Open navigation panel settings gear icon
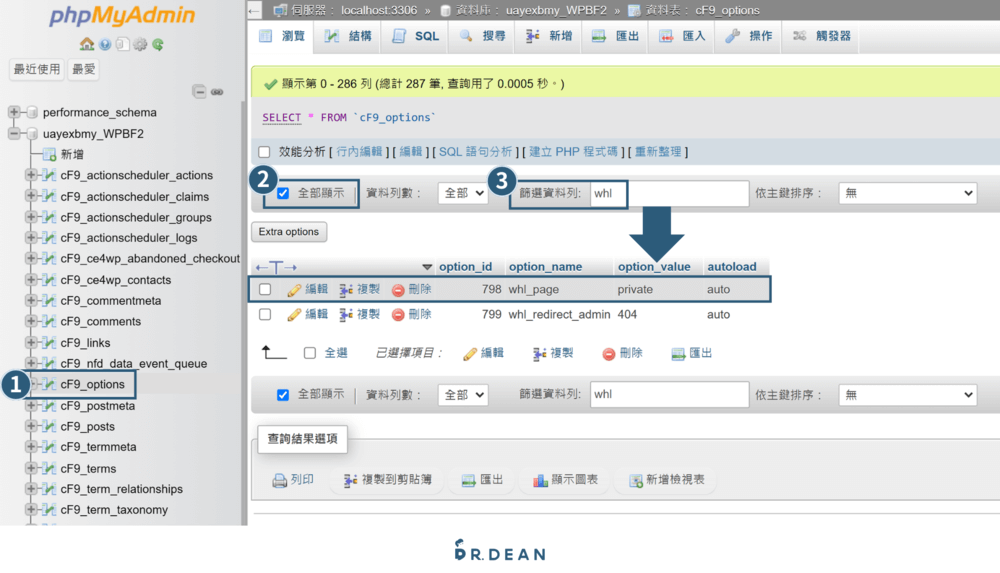 click(x=140, y=44)
